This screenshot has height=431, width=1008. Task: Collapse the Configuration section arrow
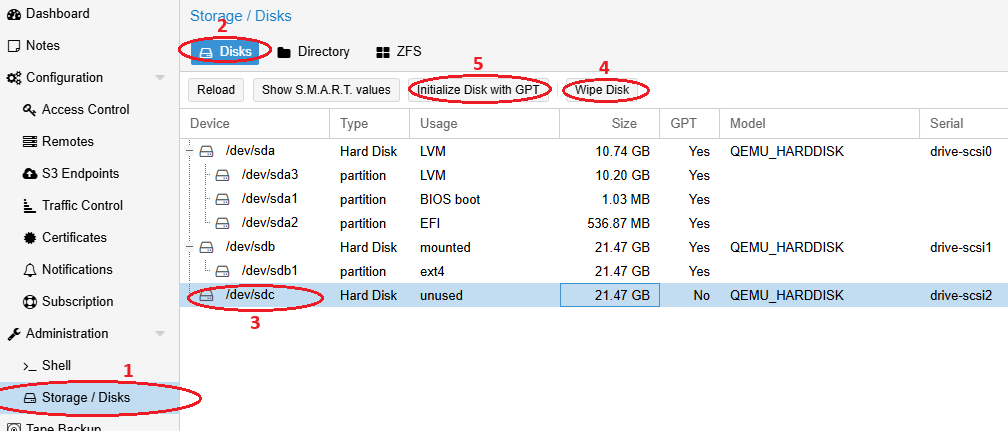(x=160, y=78)
